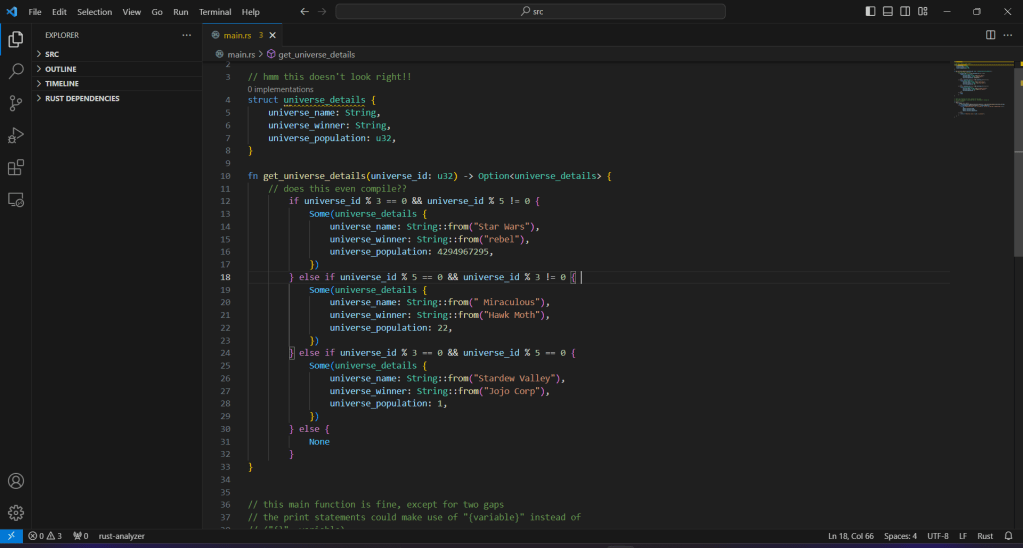Click the src command center search box
Screen dimensions: 1023x548
click(530, 12)
